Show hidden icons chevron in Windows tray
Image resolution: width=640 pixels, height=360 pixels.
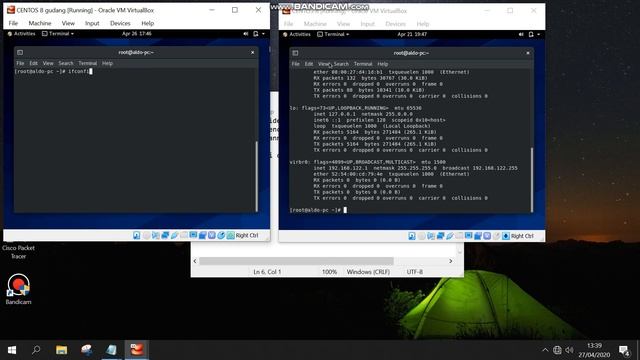pyautogui.click(x=545, y=350)
